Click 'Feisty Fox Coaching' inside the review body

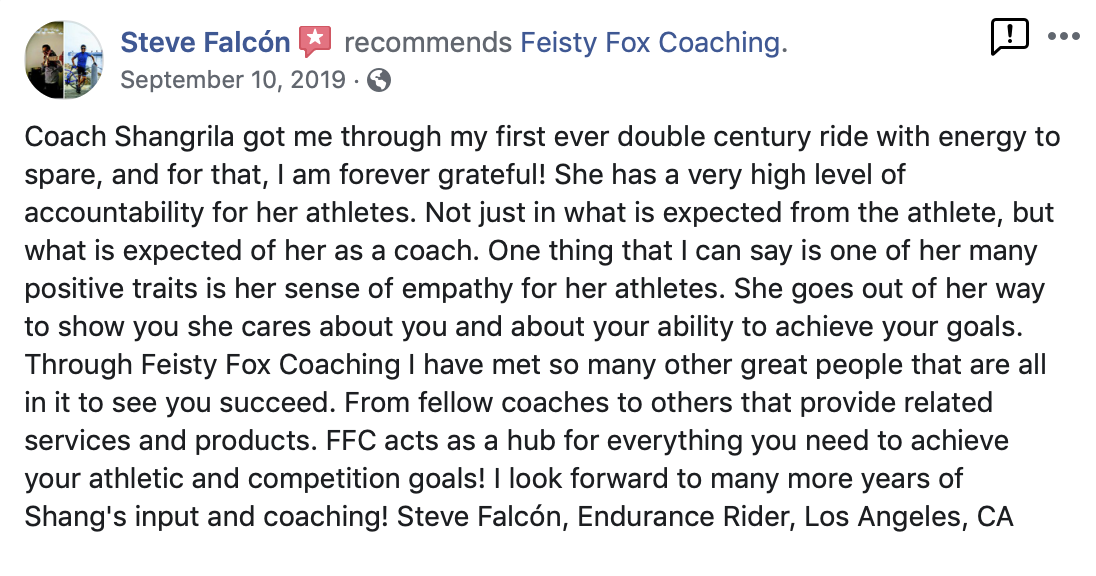270,364
